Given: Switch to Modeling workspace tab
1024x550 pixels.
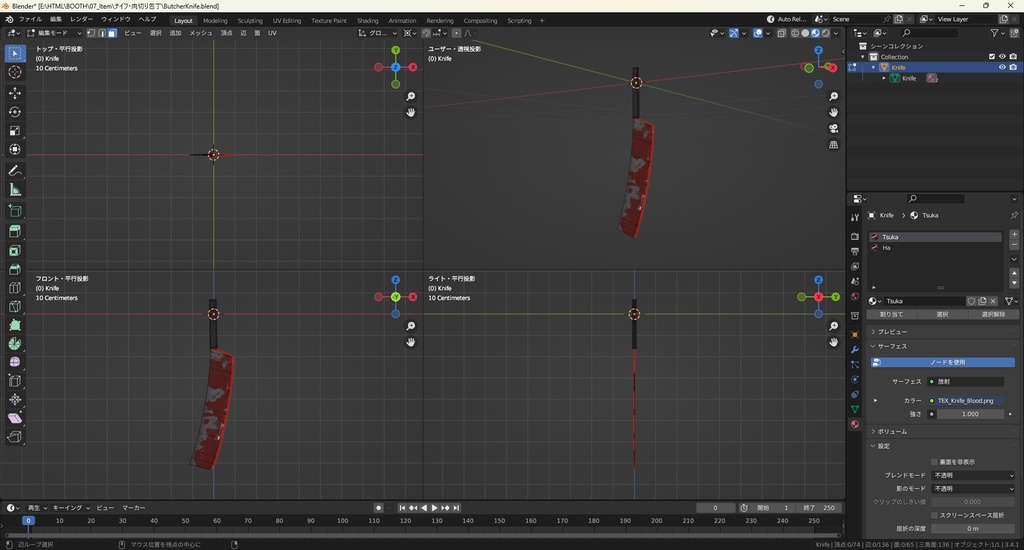Looking at the screenshot, I should [x=215, y=21].
